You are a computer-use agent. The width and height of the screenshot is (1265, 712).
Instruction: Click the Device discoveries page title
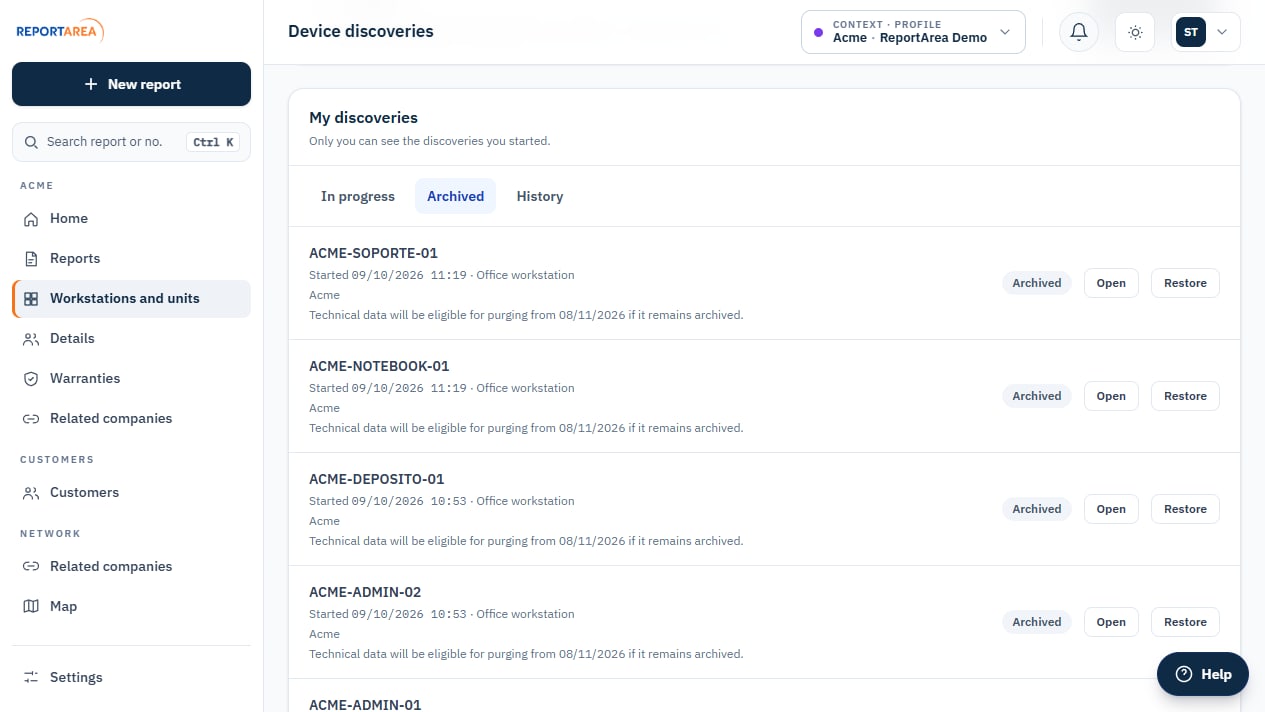pos(361,31)
